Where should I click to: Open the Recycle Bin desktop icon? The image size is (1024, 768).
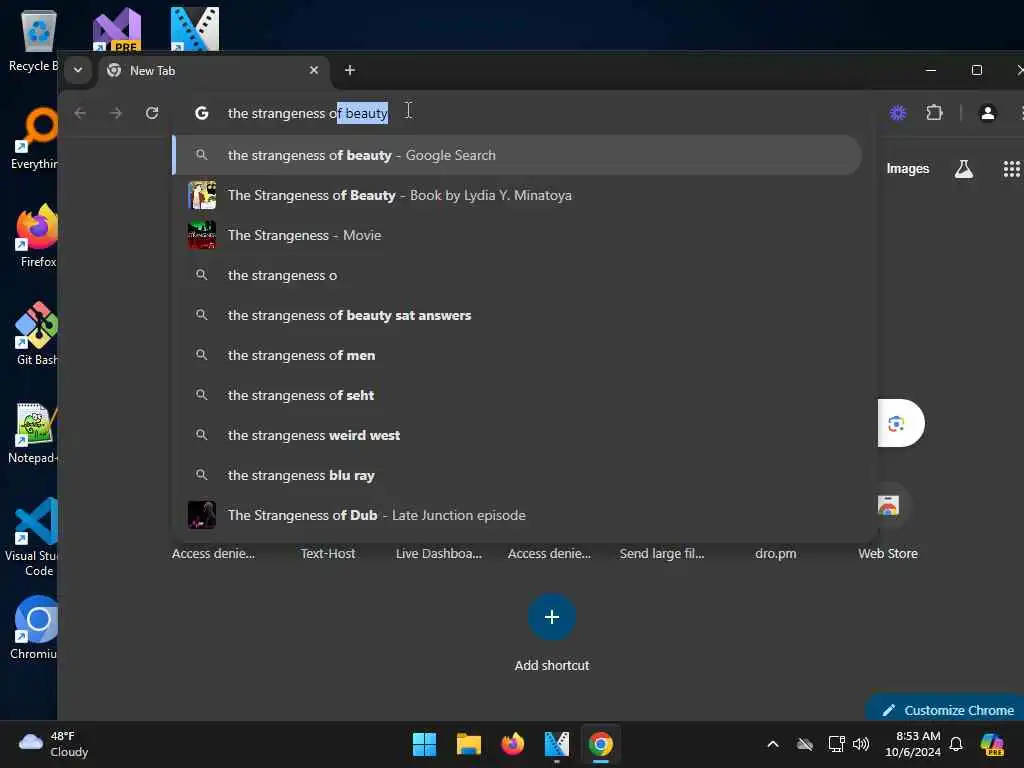34,40
